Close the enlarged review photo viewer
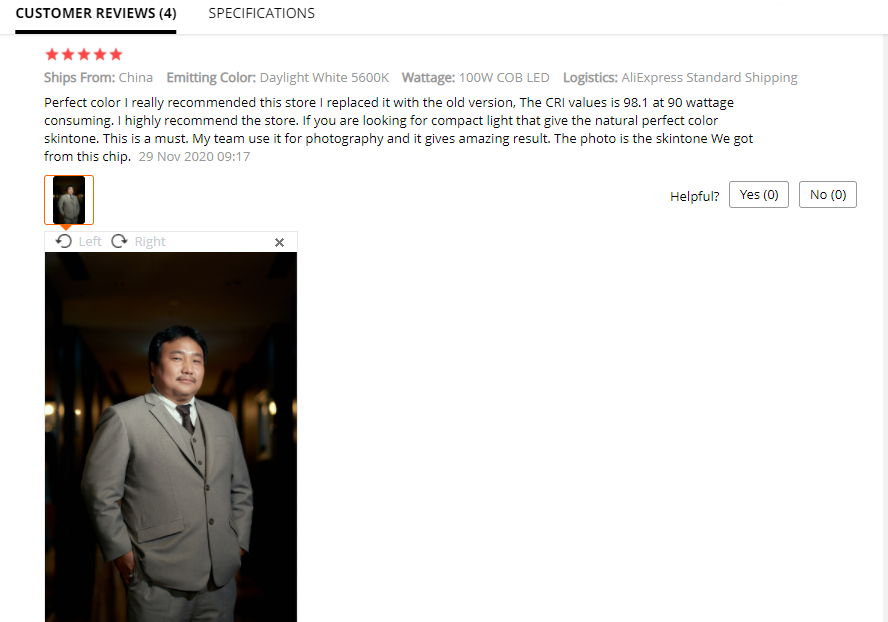This screenshot has width=888, height=622. click(x=279, y=242)
